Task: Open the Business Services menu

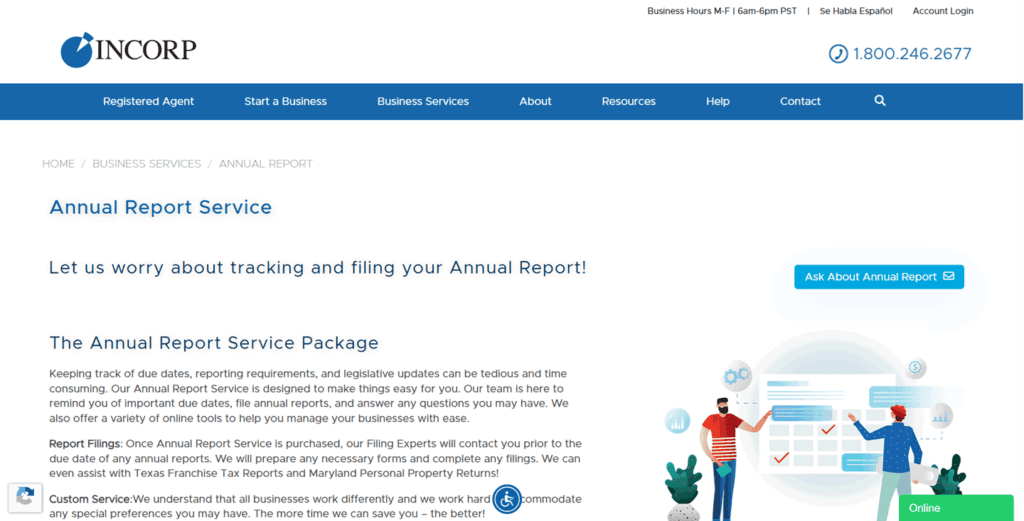Action: pyautogui.click(x=423, y=101)
